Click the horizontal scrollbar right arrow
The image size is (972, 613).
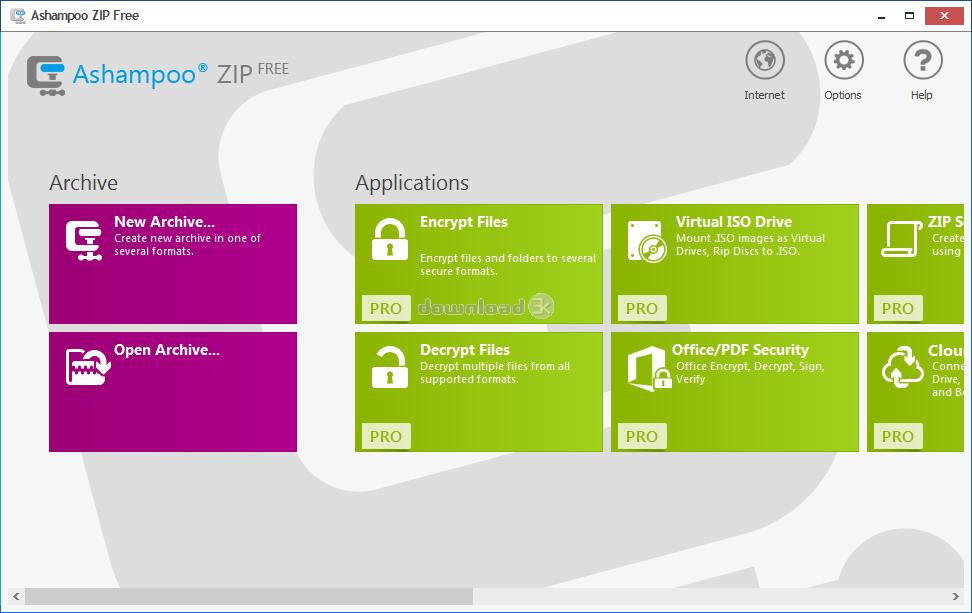[x=955, y=596]
